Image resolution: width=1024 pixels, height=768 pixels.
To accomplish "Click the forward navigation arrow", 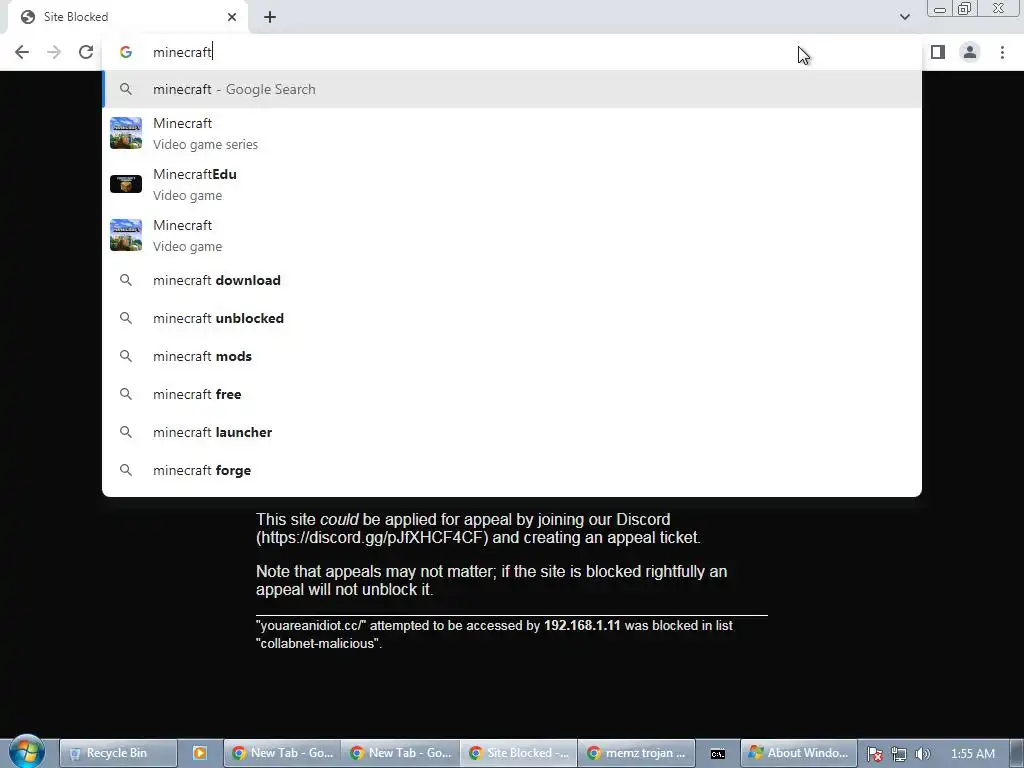I will 54,52.
